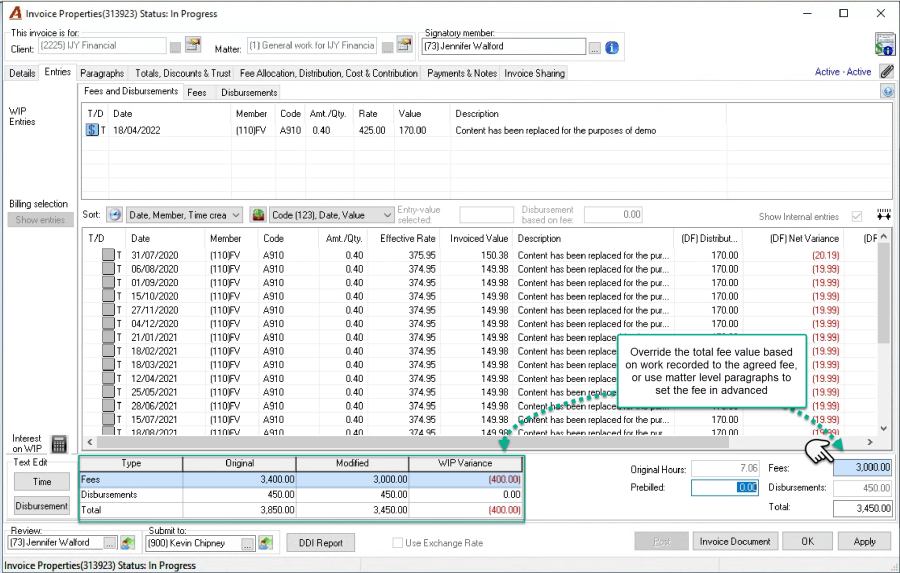Tick the checkbox for the 21/01/2021 entry
This screenshot has height=573, width=900.
[x=108, y=337]
